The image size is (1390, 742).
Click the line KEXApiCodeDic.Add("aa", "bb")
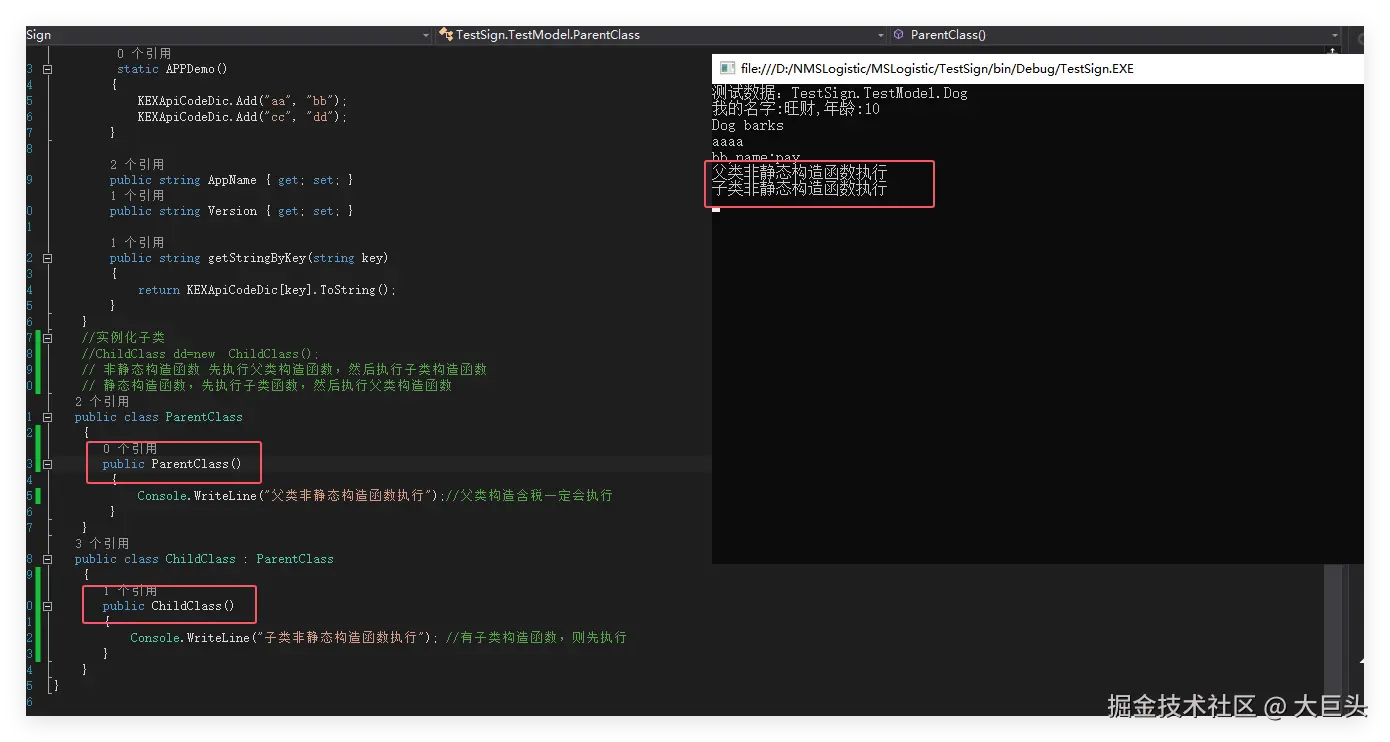242,101
